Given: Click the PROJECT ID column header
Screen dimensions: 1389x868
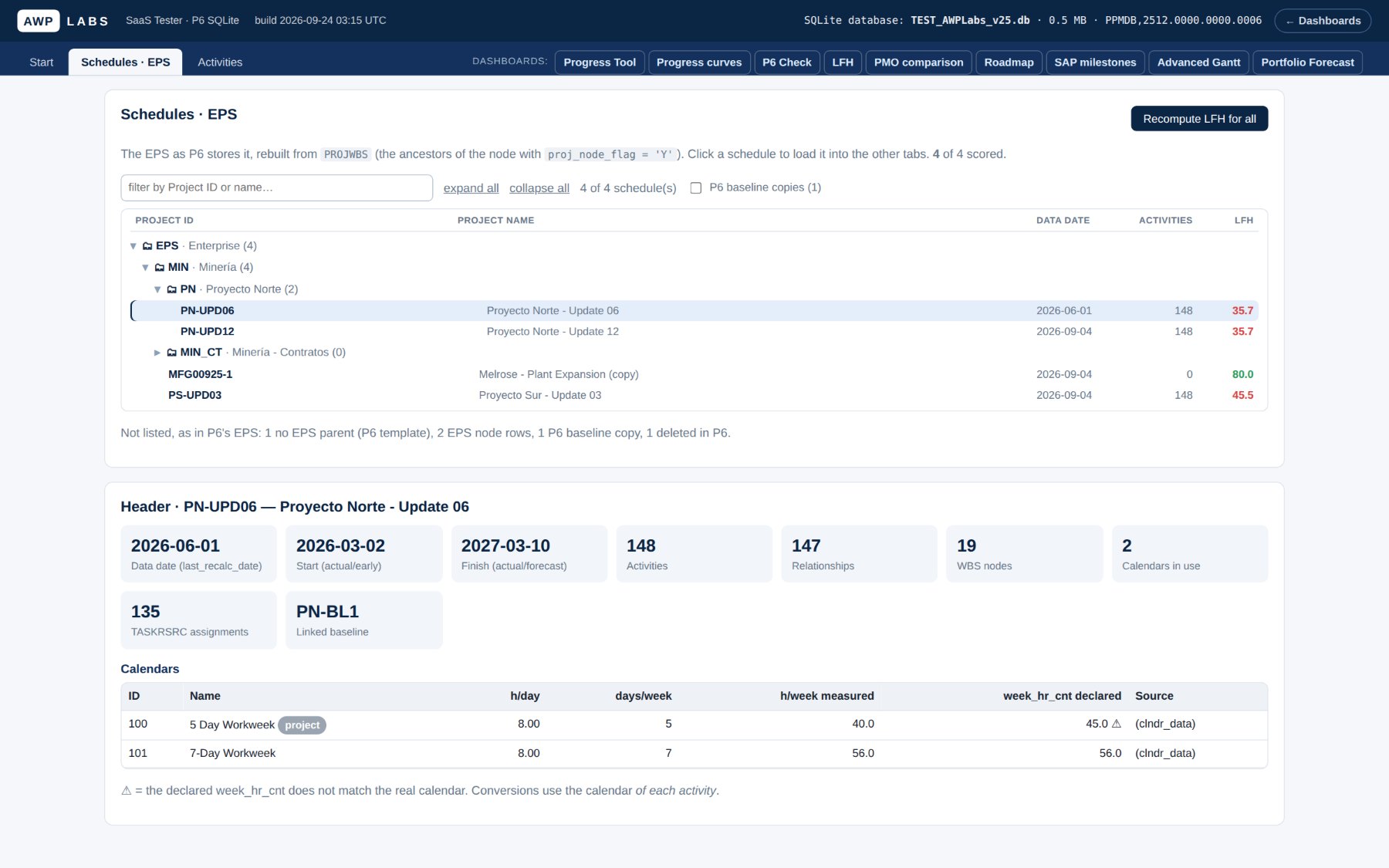Looking at the screenshot, I should pyautogui.click(x=164, y=221).
